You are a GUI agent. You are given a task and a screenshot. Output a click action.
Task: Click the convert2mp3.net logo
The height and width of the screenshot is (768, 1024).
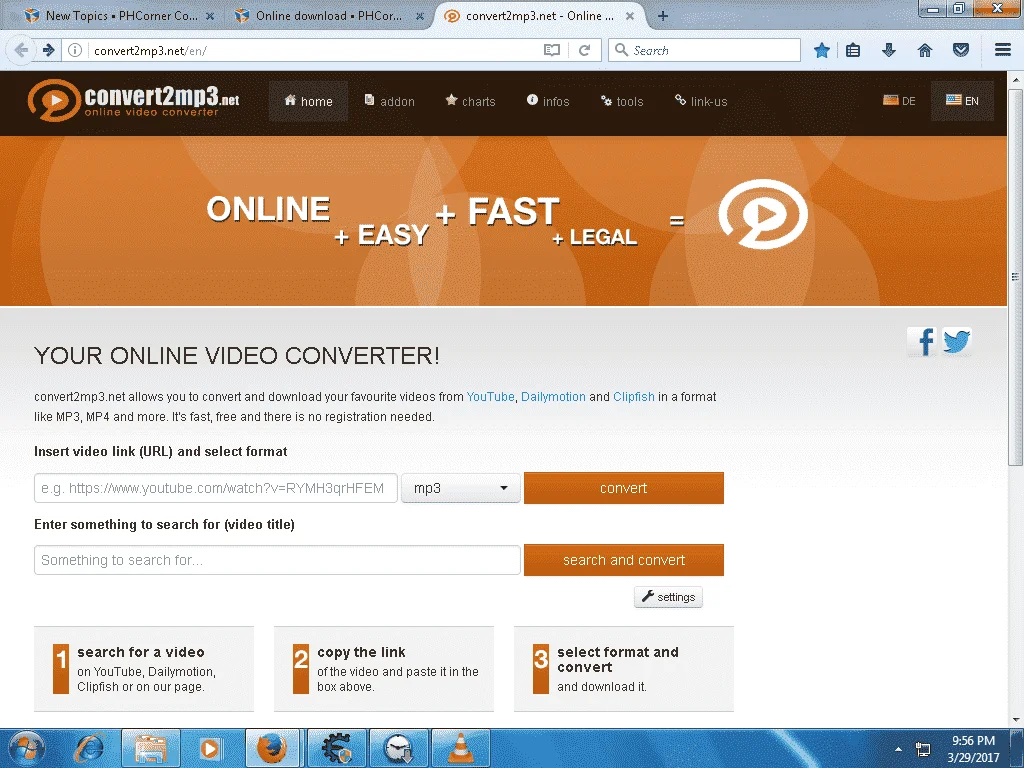pos(133,100)
